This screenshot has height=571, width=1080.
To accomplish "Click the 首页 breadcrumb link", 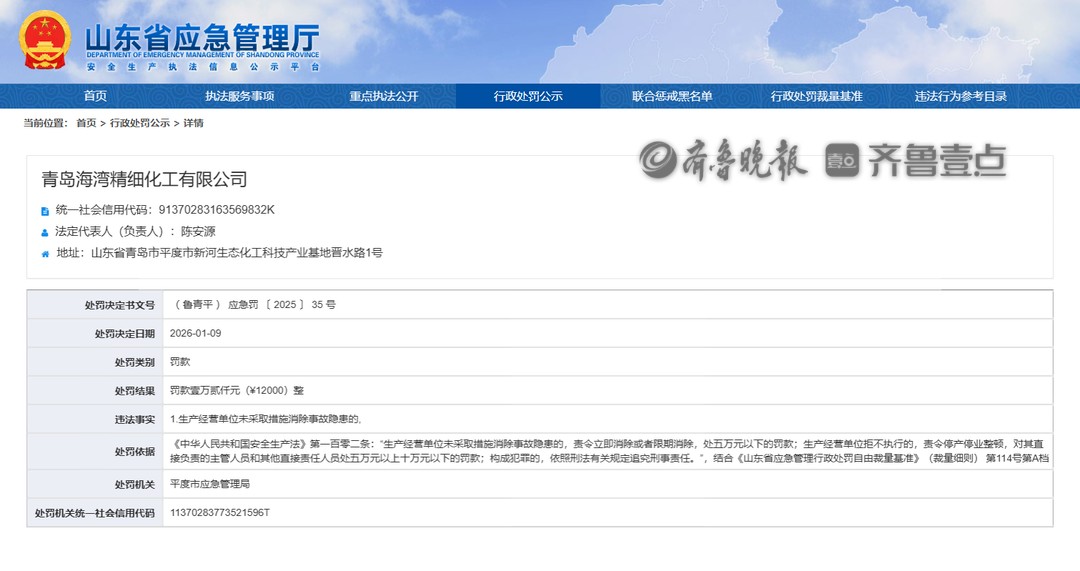I will (x=86, y=123).
